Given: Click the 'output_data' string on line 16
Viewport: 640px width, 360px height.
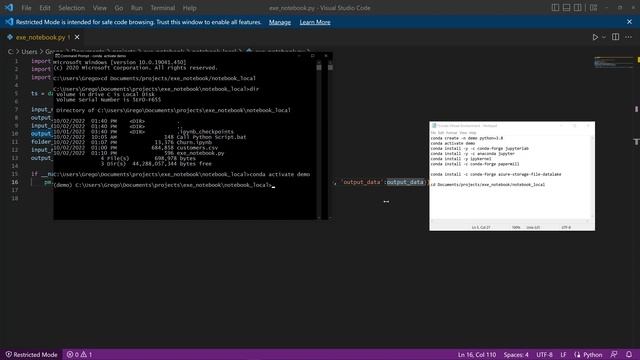Looking at the screenshot, I should [362, 182].
